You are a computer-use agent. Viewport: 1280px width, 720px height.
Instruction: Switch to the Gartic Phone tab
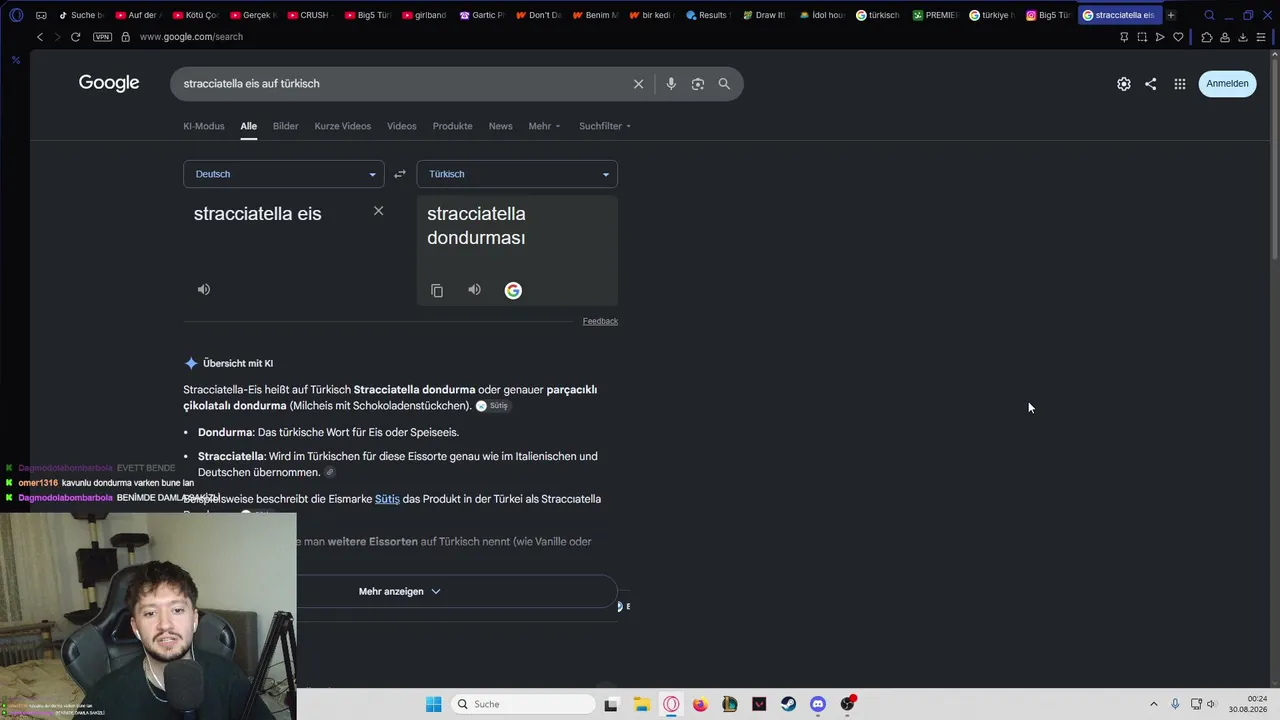(482, 15)
